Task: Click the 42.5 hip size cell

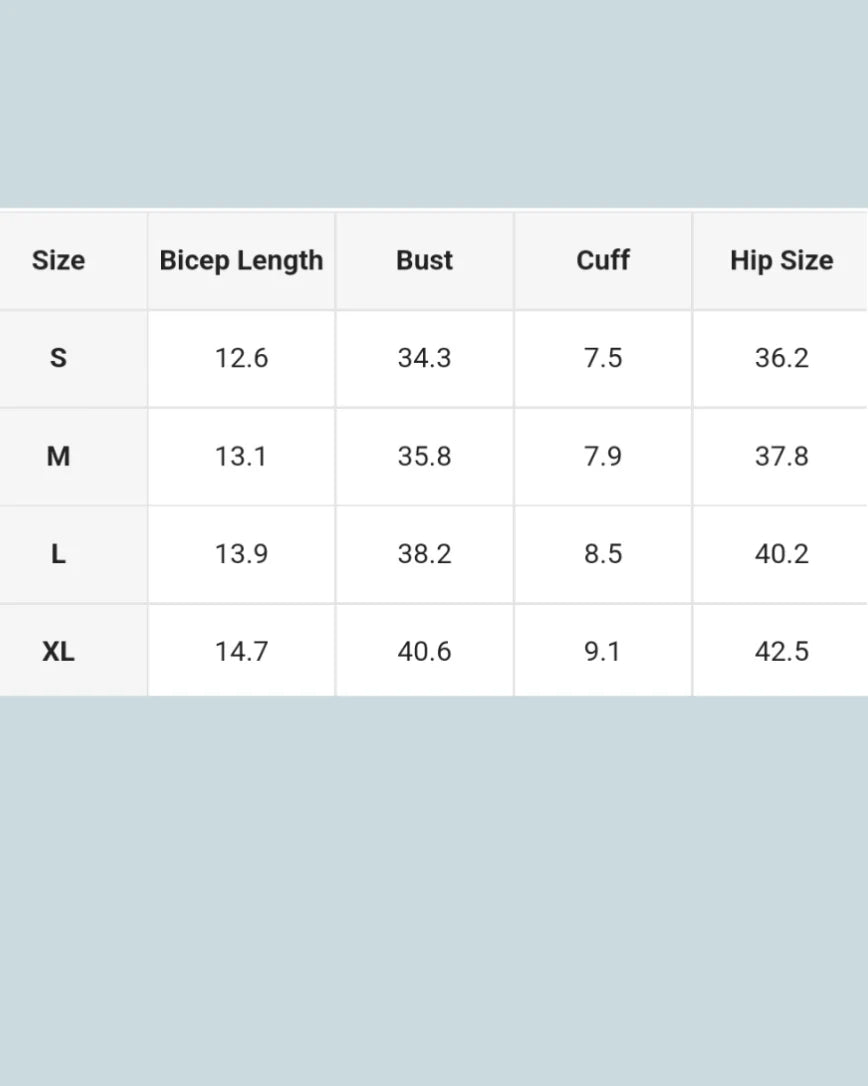Action: pos(781,651)
